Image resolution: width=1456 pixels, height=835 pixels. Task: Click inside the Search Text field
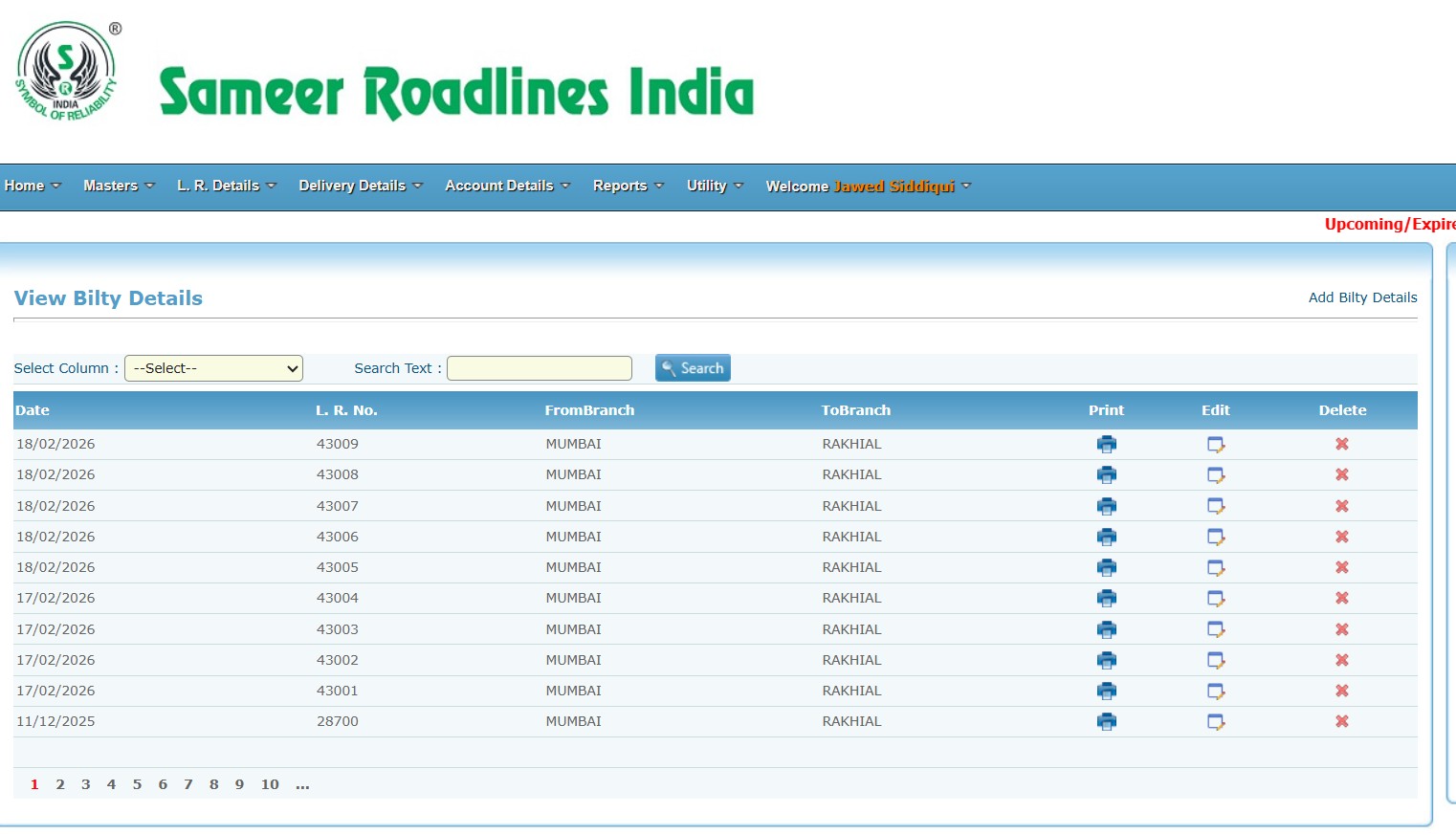tap(539, 368)
